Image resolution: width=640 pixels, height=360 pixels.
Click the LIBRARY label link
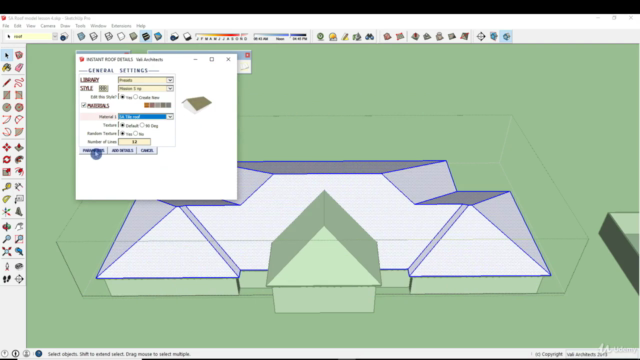(89, 80)
